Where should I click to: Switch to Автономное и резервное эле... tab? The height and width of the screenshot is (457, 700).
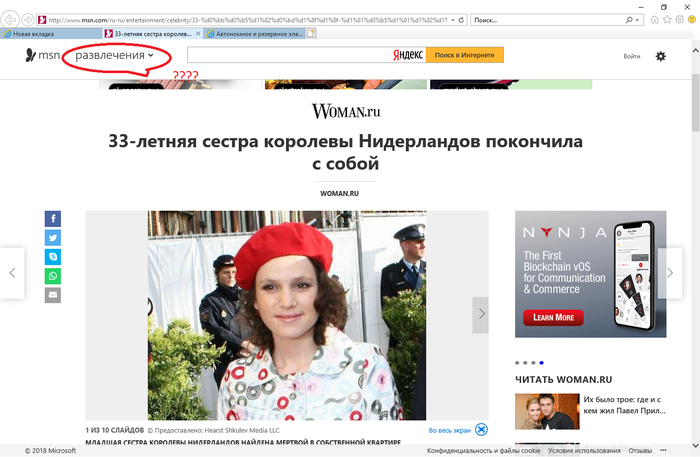[x=254, y=33]
